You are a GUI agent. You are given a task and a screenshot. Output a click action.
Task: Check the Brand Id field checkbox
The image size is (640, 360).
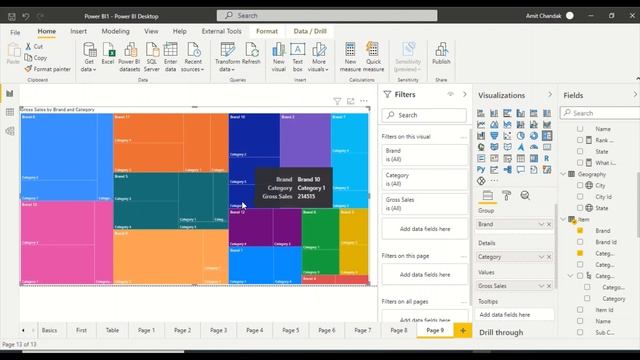(x=580, y=242)
